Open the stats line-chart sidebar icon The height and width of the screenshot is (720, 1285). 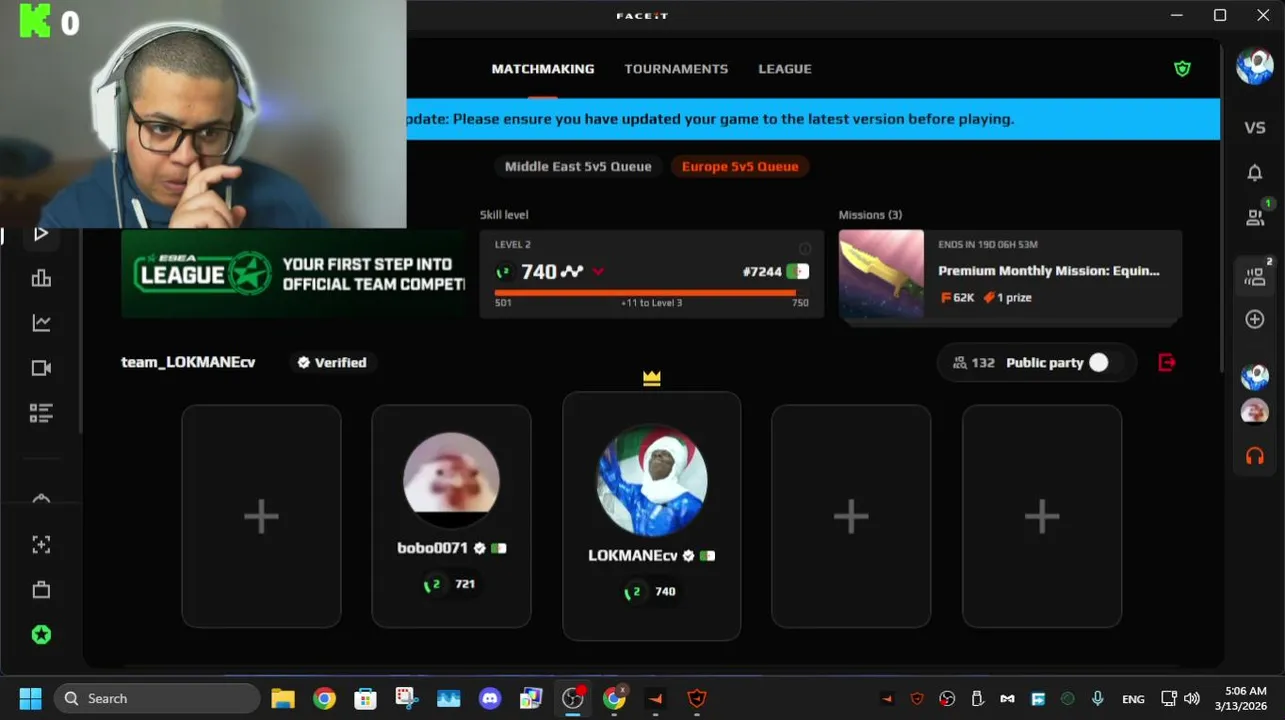click(41, 323)
